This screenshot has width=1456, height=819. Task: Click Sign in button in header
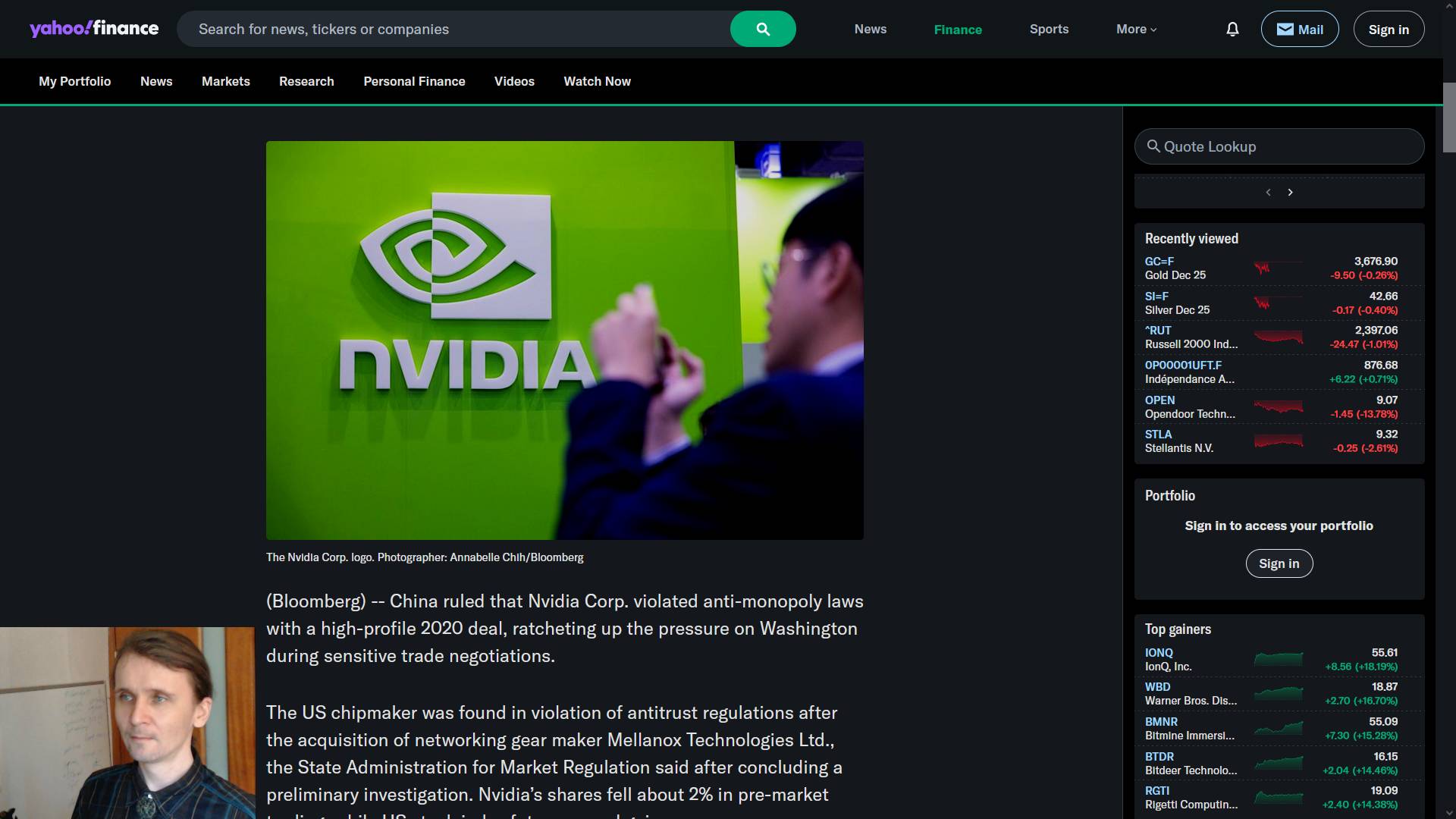[1388, 30]
